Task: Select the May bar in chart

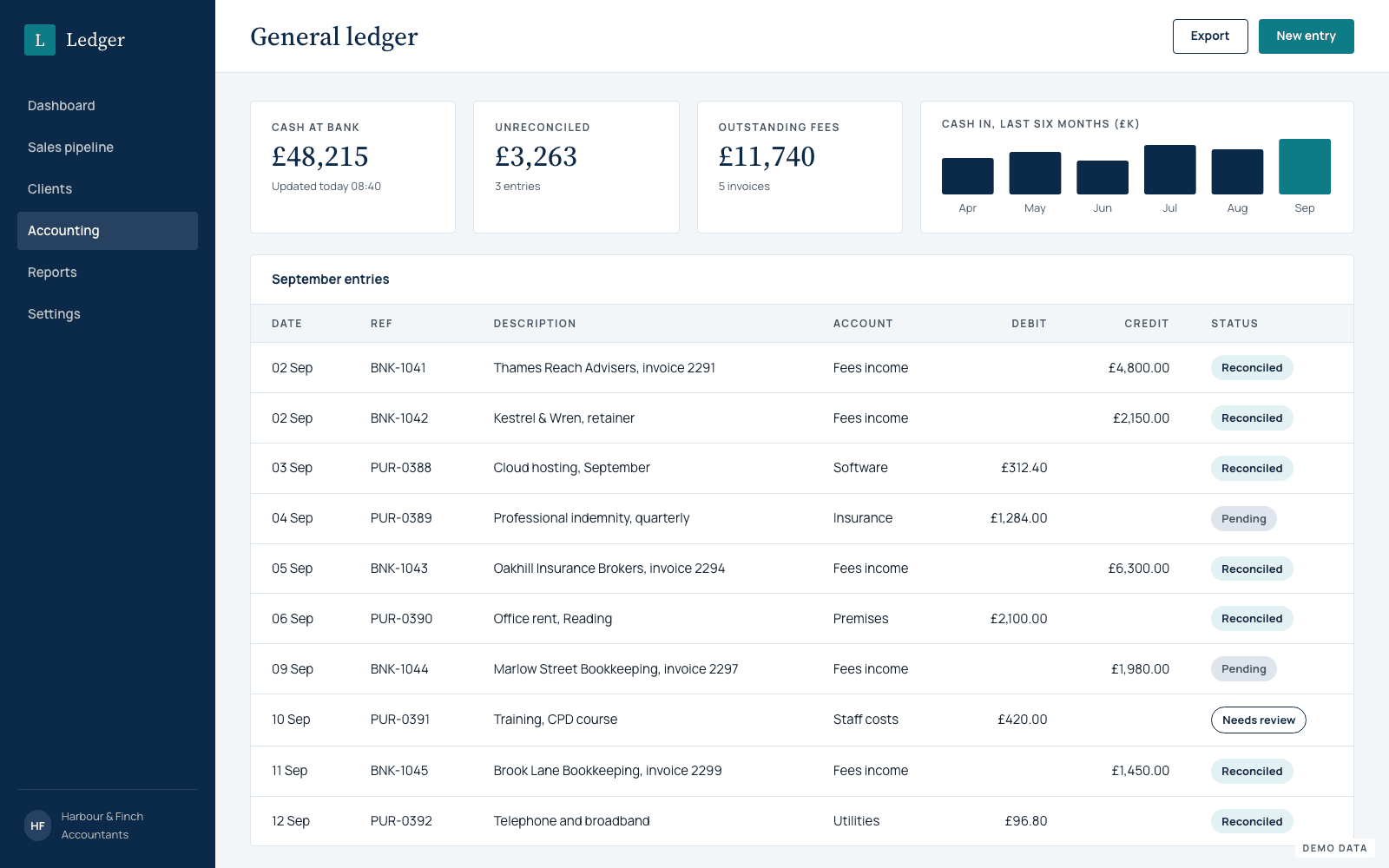Action: 1035,173
